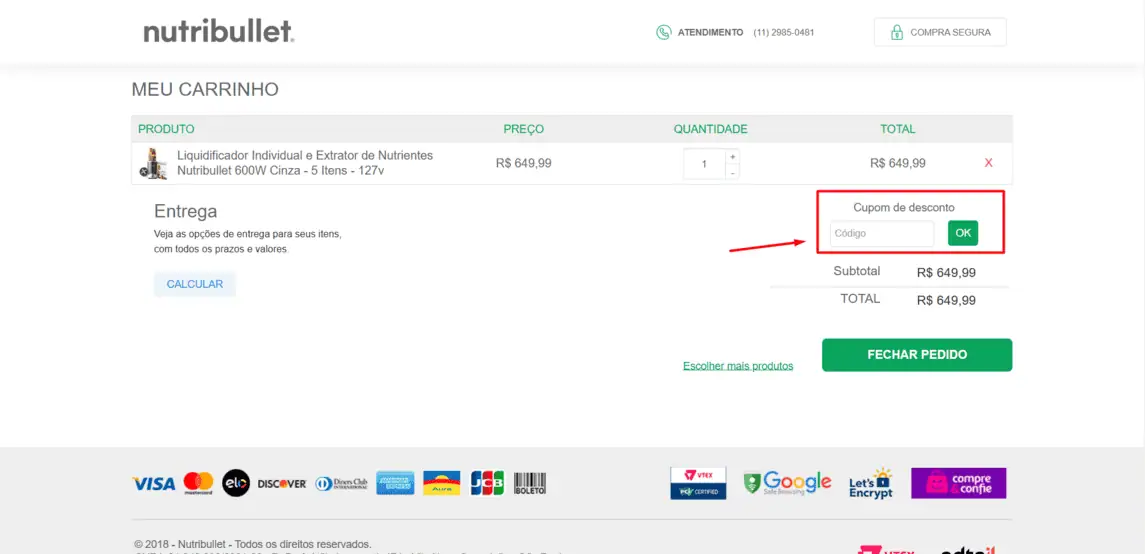
Task: Click the phone support icon
Action: [x=663, y=32]
